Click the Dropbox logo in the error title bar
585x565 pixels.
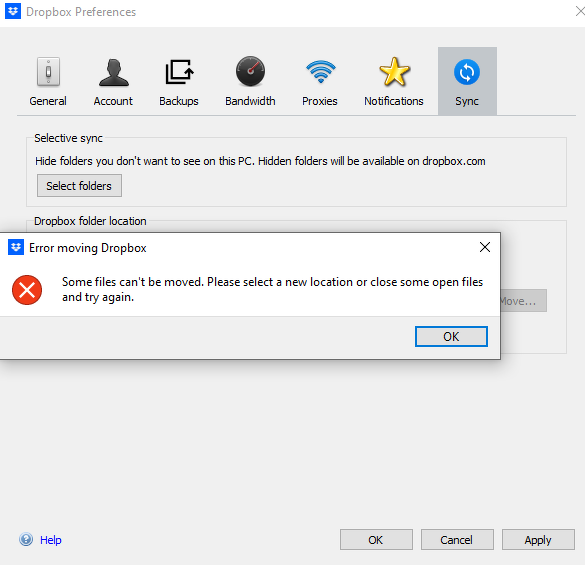(x=16, y=247)
